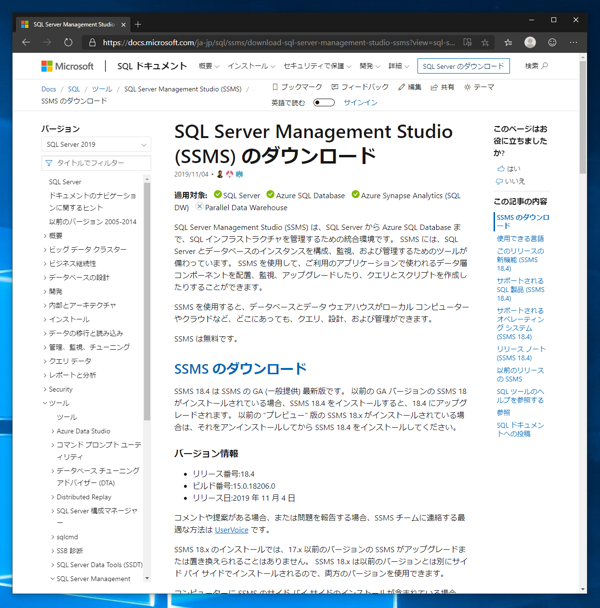Expand the 詳細 header menu
This screenshot has height=608, width=600.
click(x=399, y=66)
